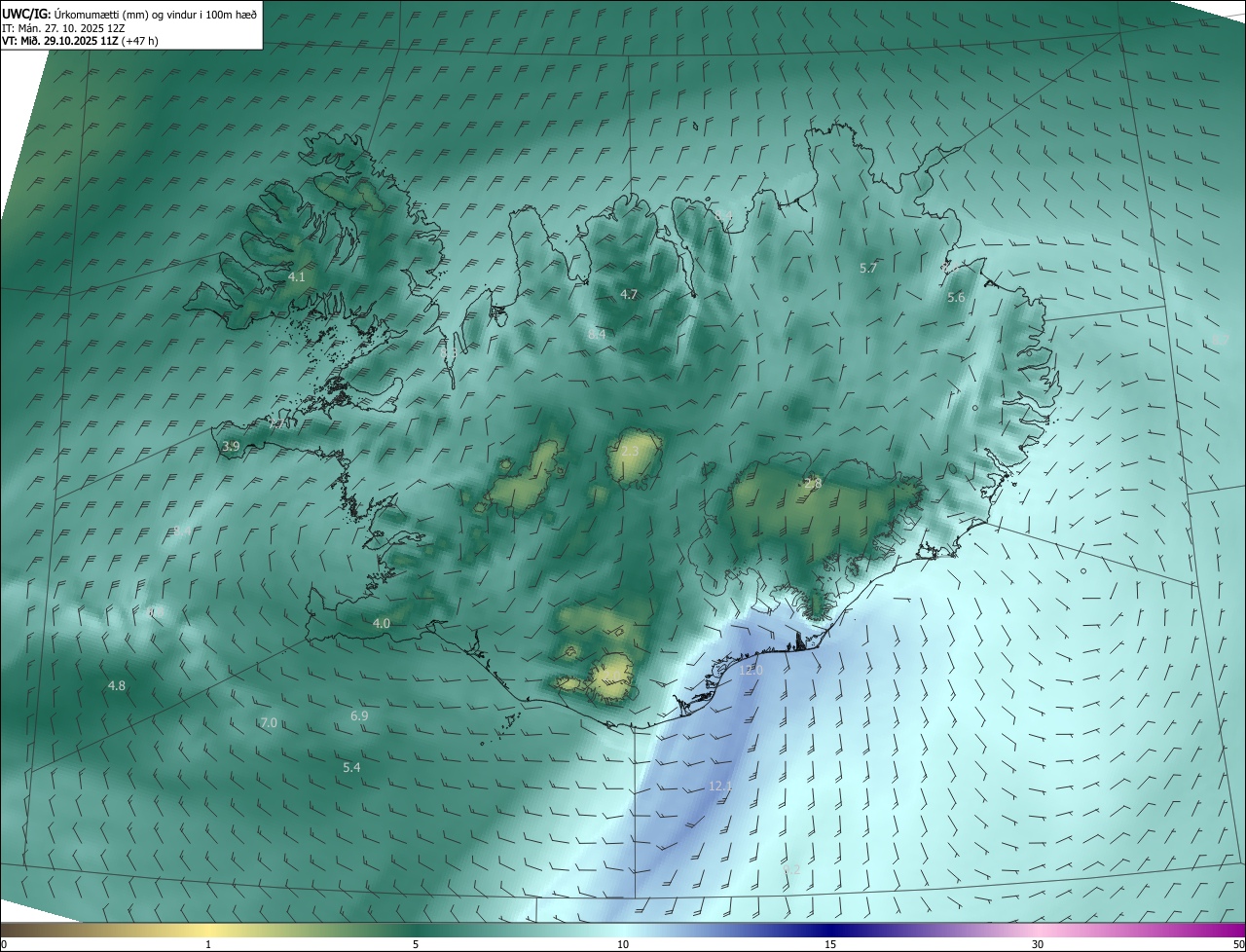Click the 2.8 value on the large glacier
1246x952 pixels.
pyautogui.click(x=813, y=483)
